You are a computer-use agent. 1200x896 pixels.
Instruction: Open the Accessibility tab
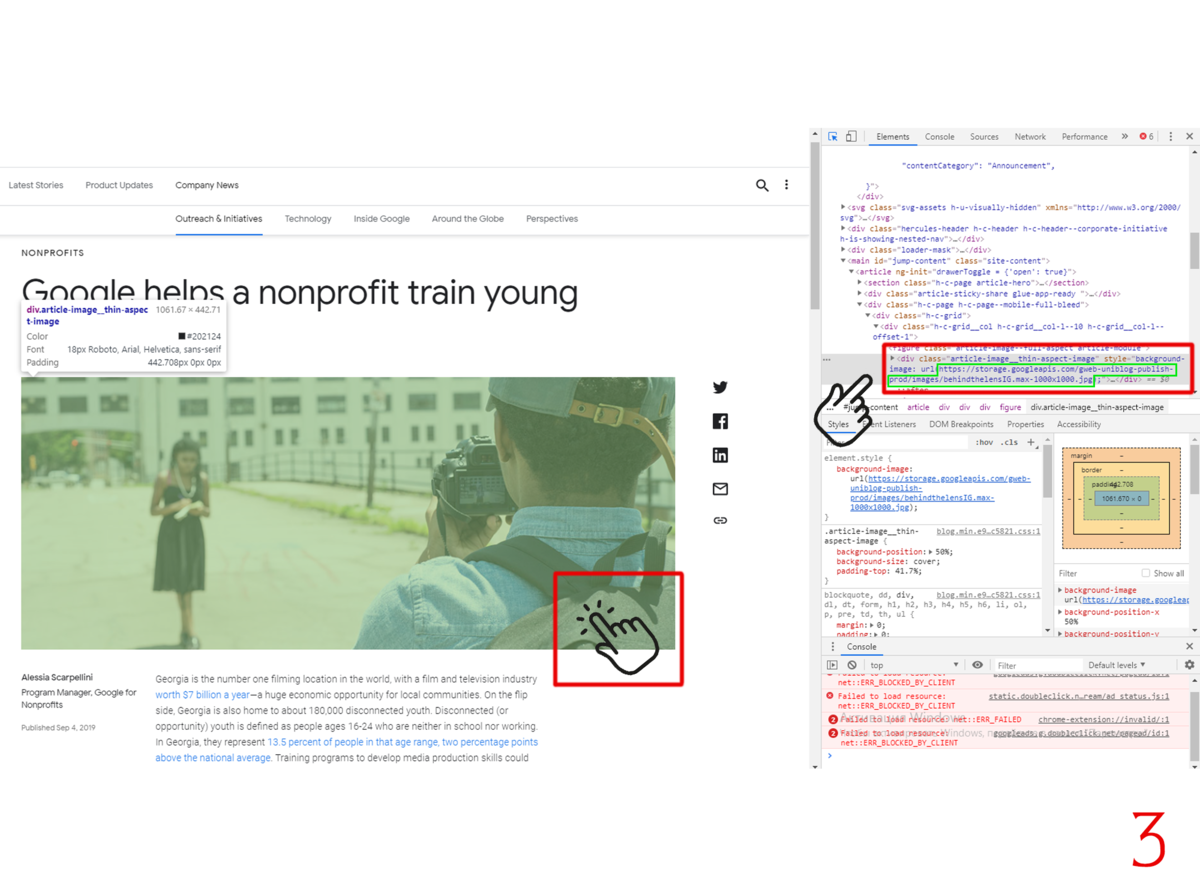(1079, 425)
